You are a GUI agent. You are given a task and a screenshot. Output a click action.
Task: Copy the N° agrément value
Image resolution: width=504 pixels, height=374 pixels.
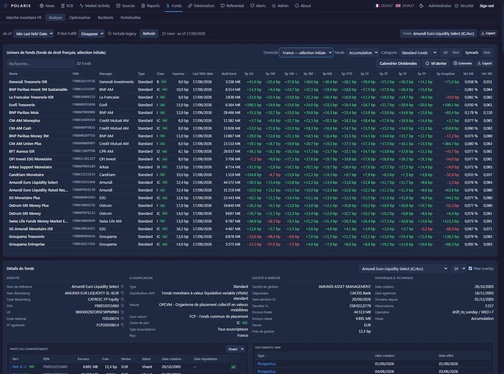point(122,325)
